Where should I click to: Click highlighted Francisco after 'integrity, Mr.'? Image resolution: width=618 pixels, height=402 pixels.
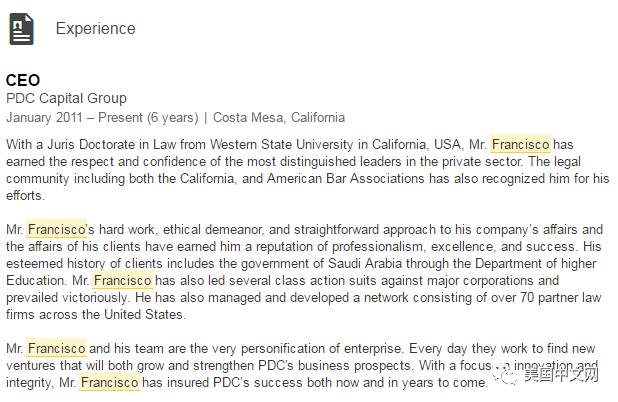pyautogui.click(x=109, y=382)
